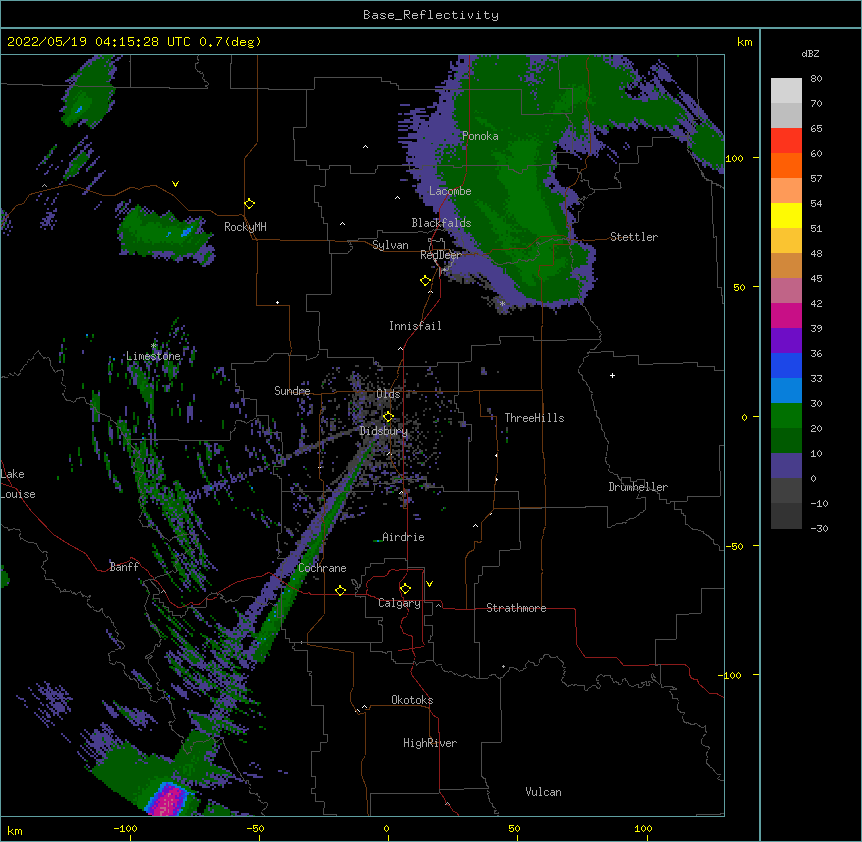The image size is (862, 842).
Task: Click the 0 tick on bottom axis
Action: (386, 828)
